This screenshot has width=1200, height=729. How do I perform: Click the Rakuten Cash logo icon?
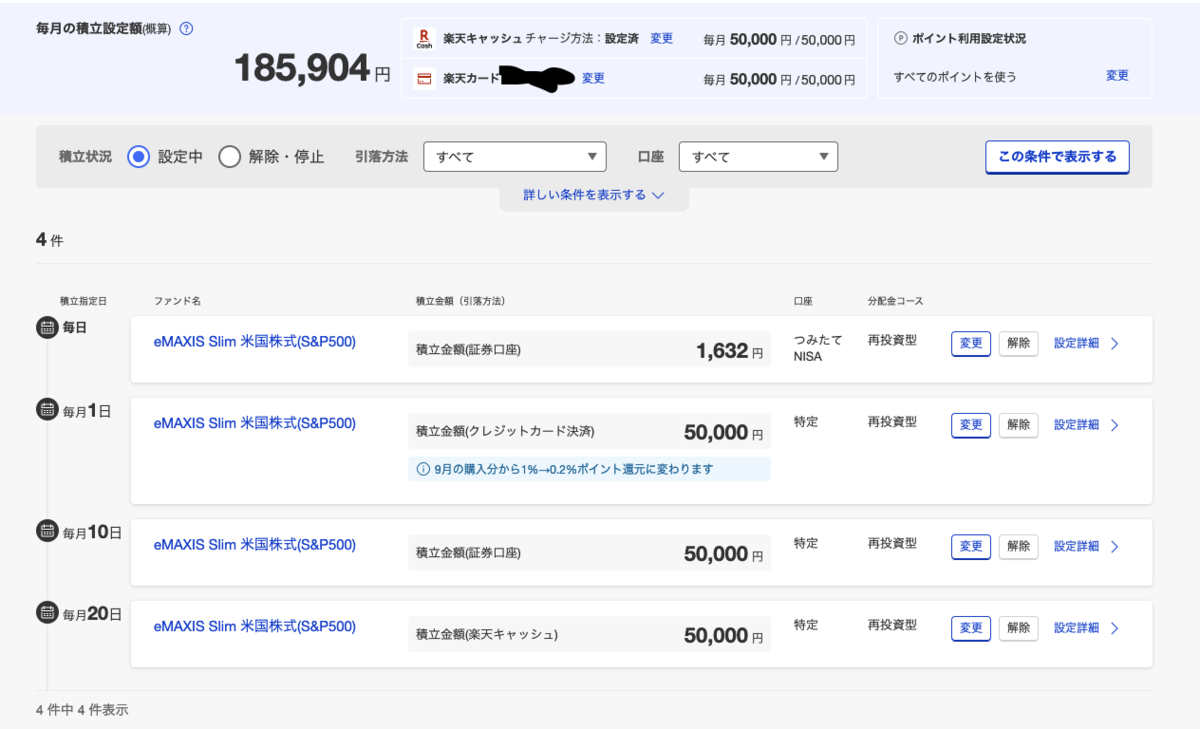pyautogui.click(x=424, y=39)
